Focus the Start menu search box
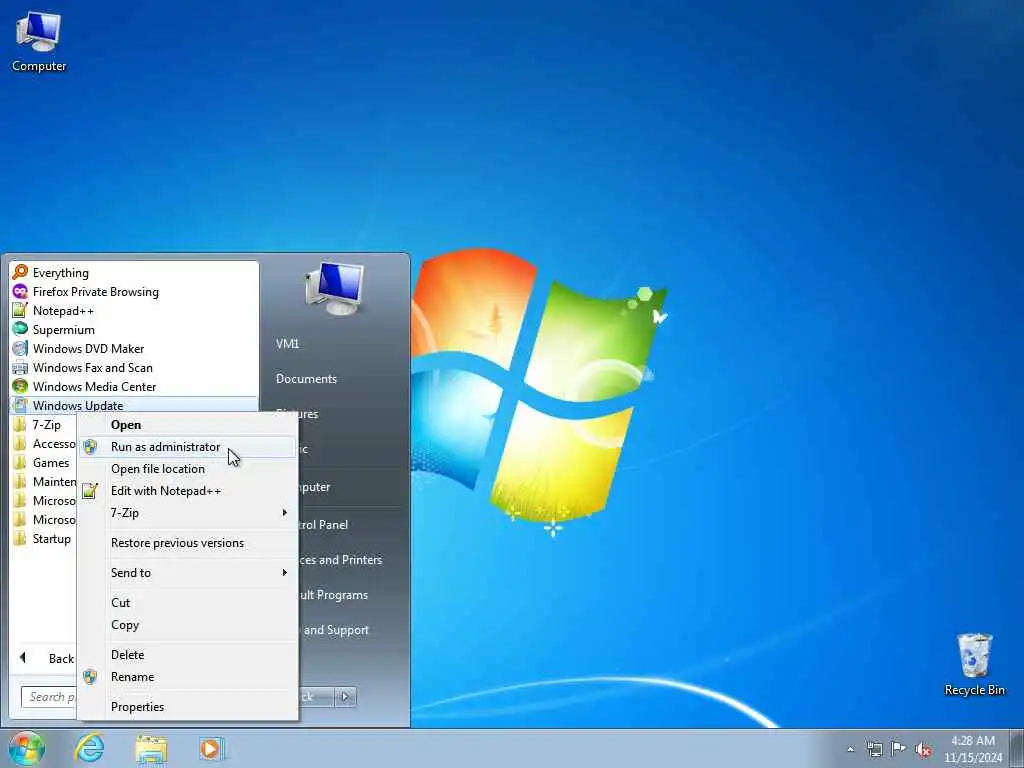The image size is (1024, 768). pyautogui.click(x=49, y=697)
